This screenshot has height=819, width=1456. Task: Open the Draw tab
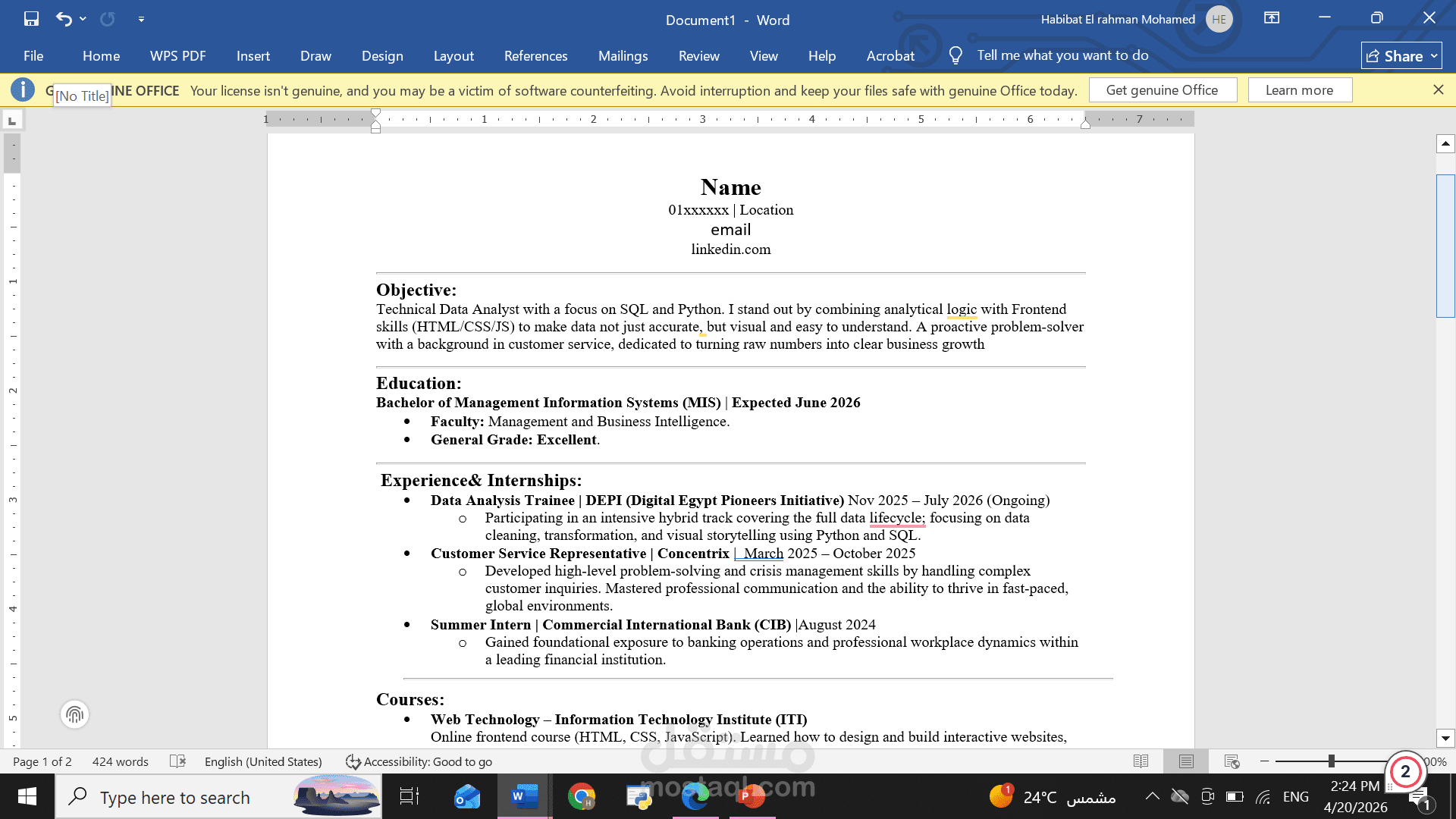315,55
